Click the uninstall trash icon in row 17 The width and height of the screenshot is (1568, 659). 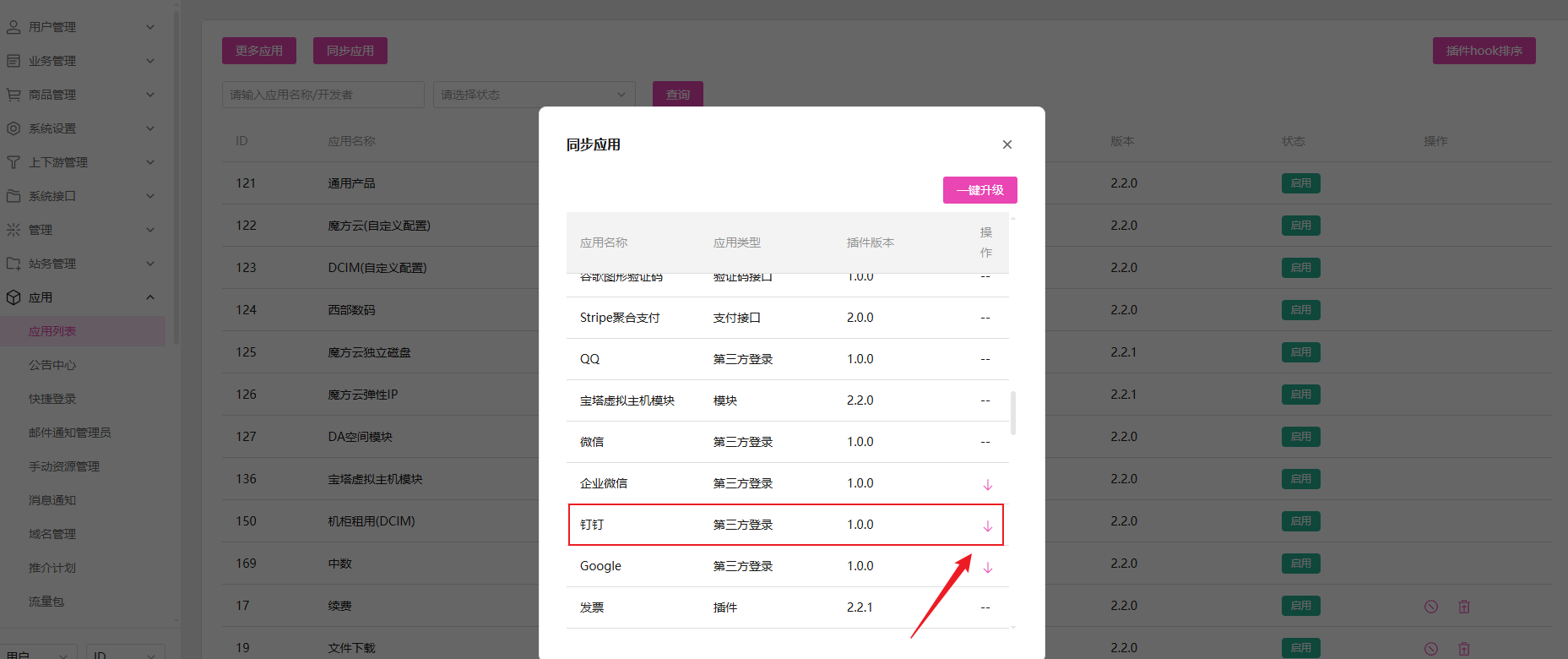(x=1464, y=607)
